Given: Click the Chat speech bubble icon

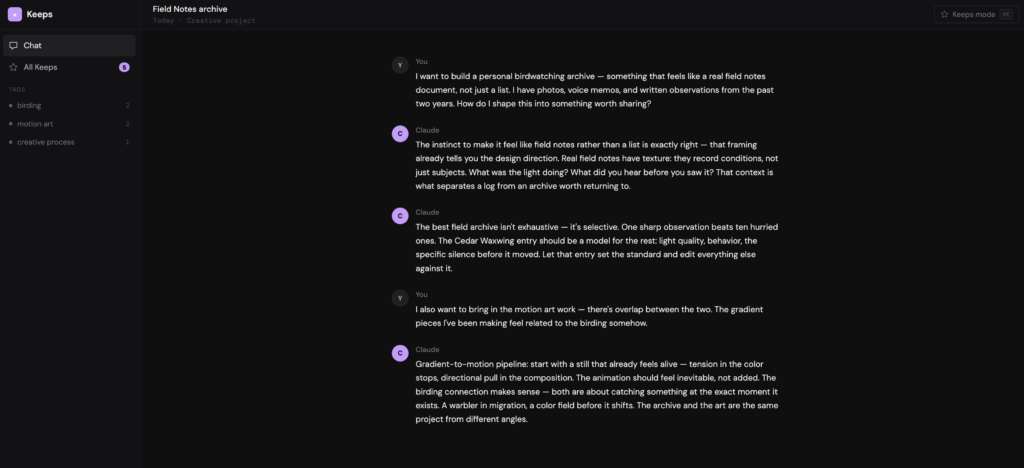Looking at the screenshot, I should pos(13,46).
